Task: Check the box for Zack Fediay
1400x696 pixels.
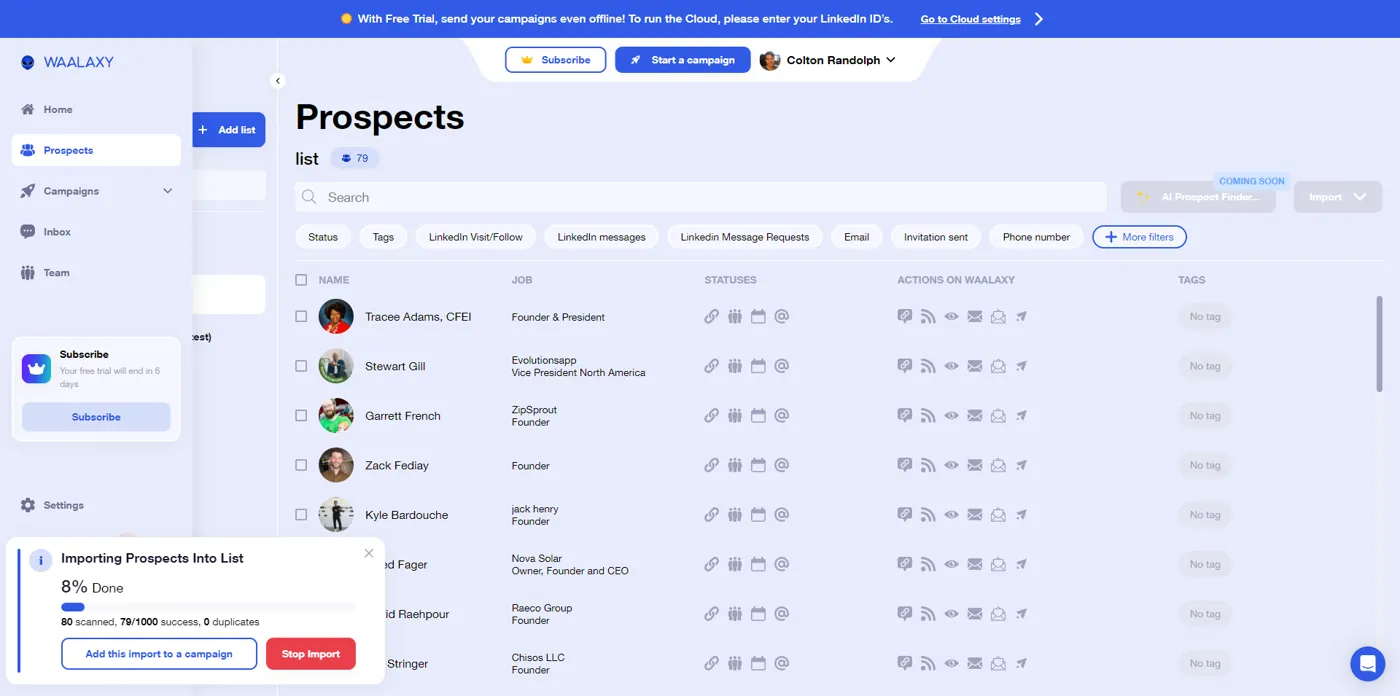Action: point(301,465)
